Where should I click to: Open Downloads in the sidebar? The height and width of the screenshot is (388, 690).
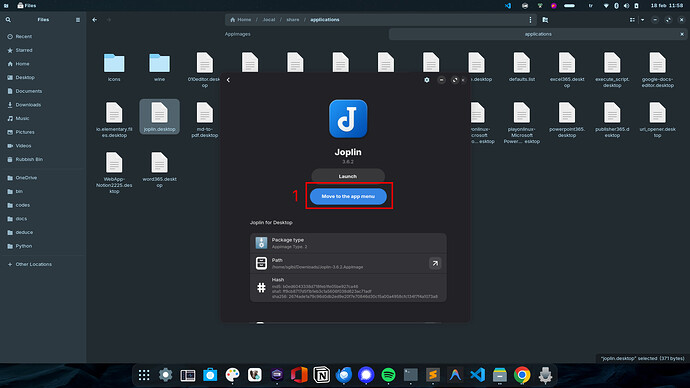coord(28,105)
